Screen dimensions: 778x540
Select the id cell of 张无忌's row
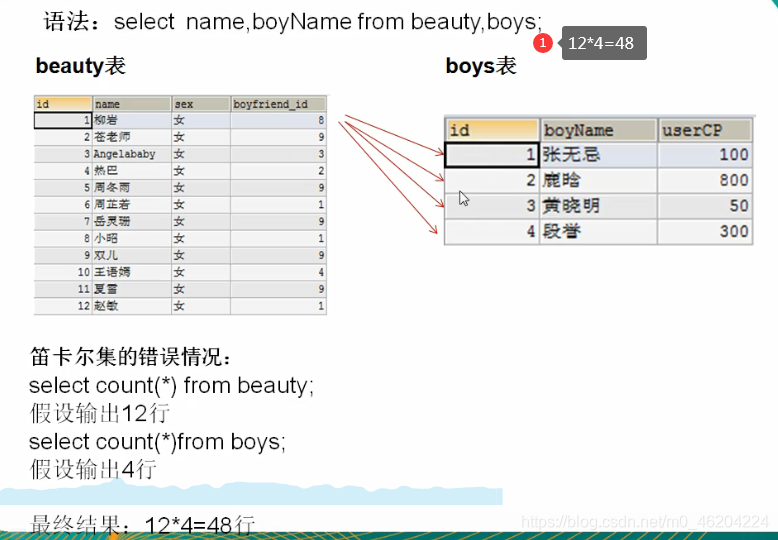492,155
